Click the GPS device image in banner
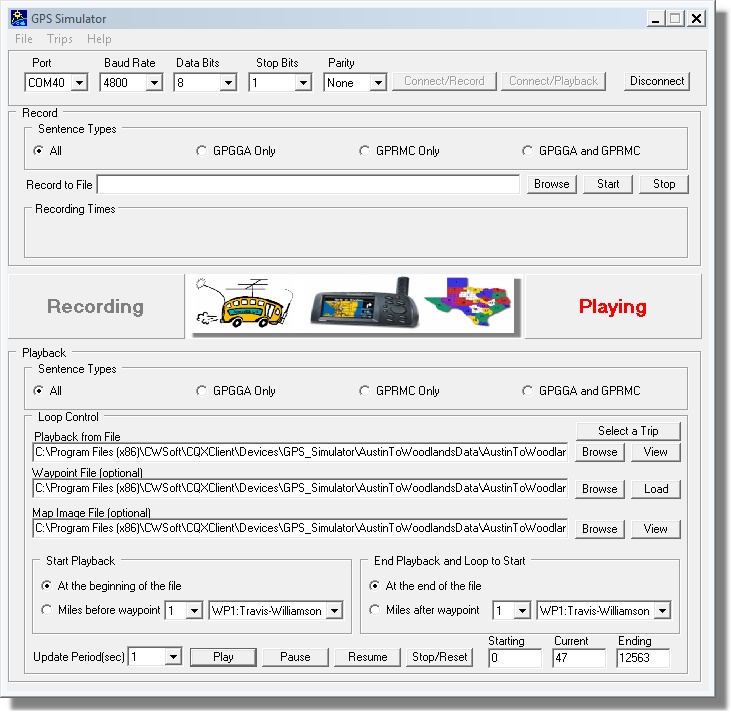 point(365,304)
